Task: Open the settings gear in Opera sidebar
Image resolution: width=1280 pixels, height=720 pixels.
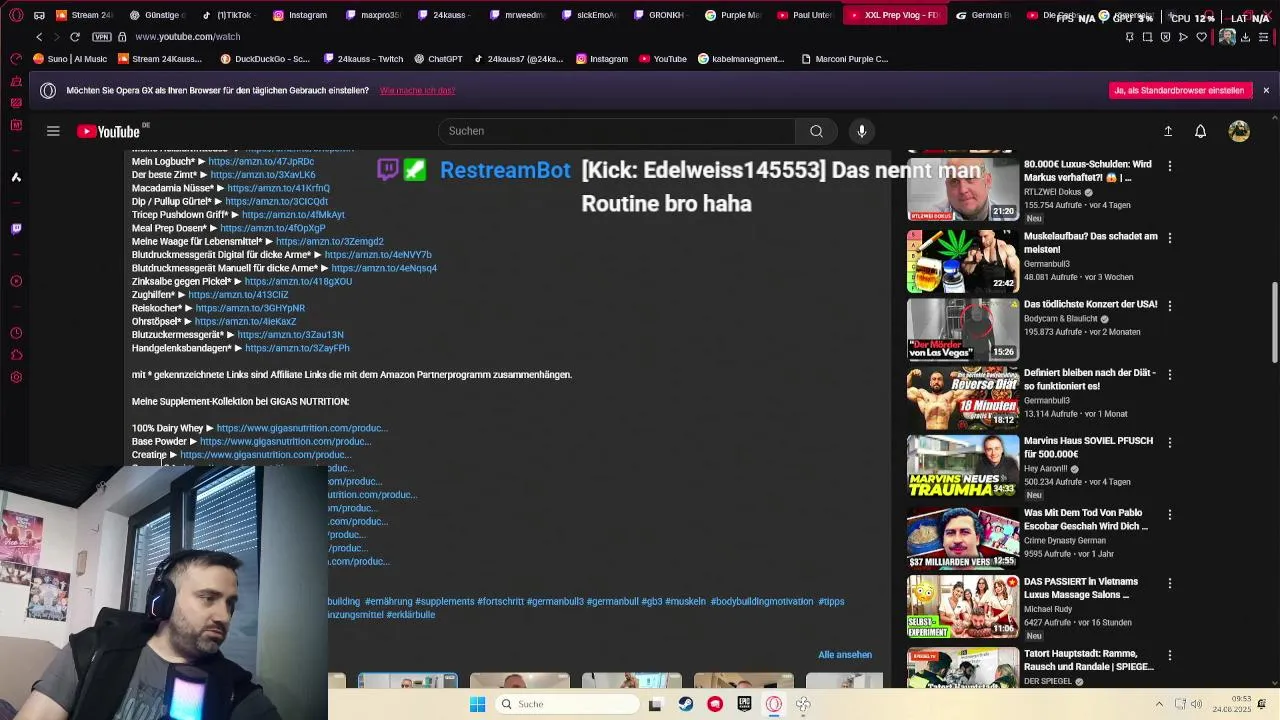Action: click(16, 377)
